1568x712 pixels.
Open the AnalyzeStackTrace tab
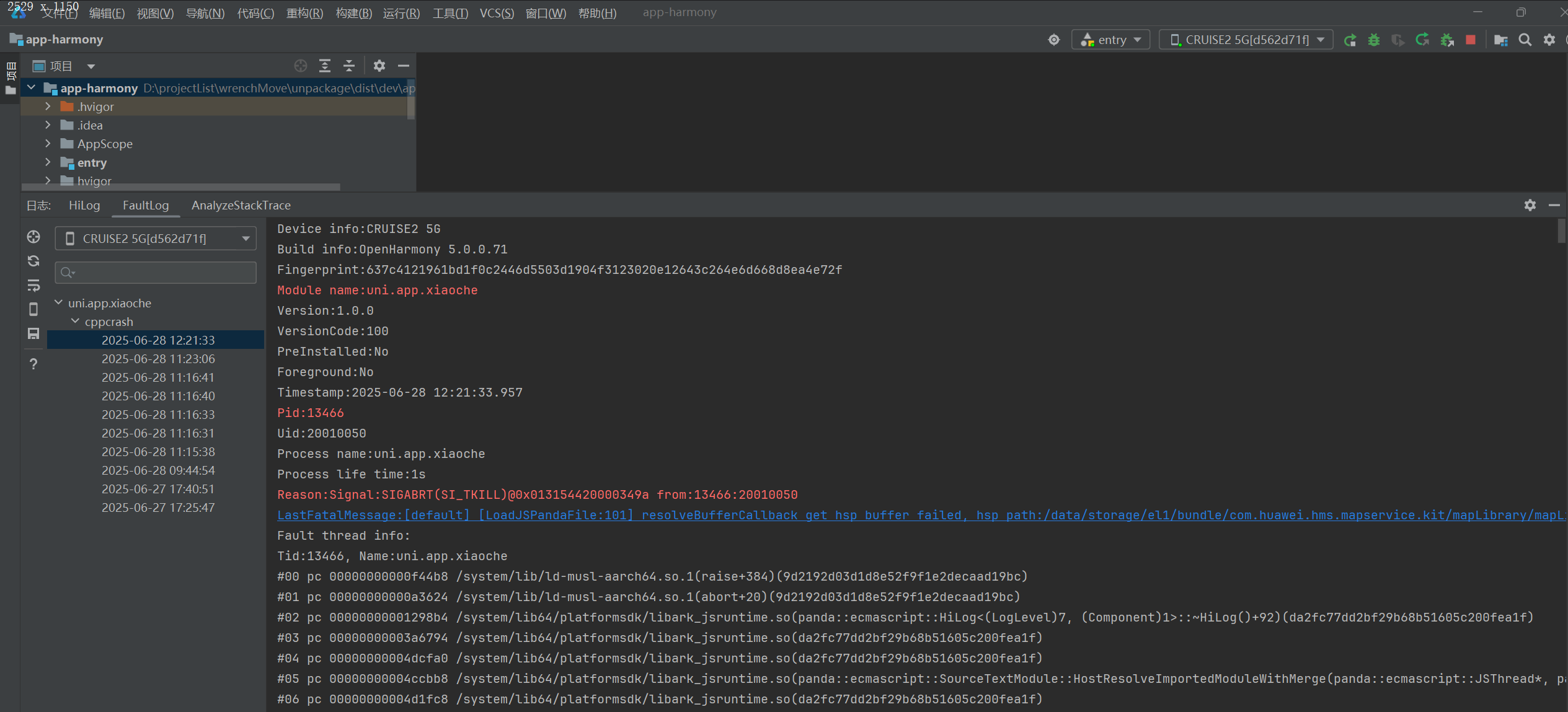pyautogui.click(x=241, y=205)
